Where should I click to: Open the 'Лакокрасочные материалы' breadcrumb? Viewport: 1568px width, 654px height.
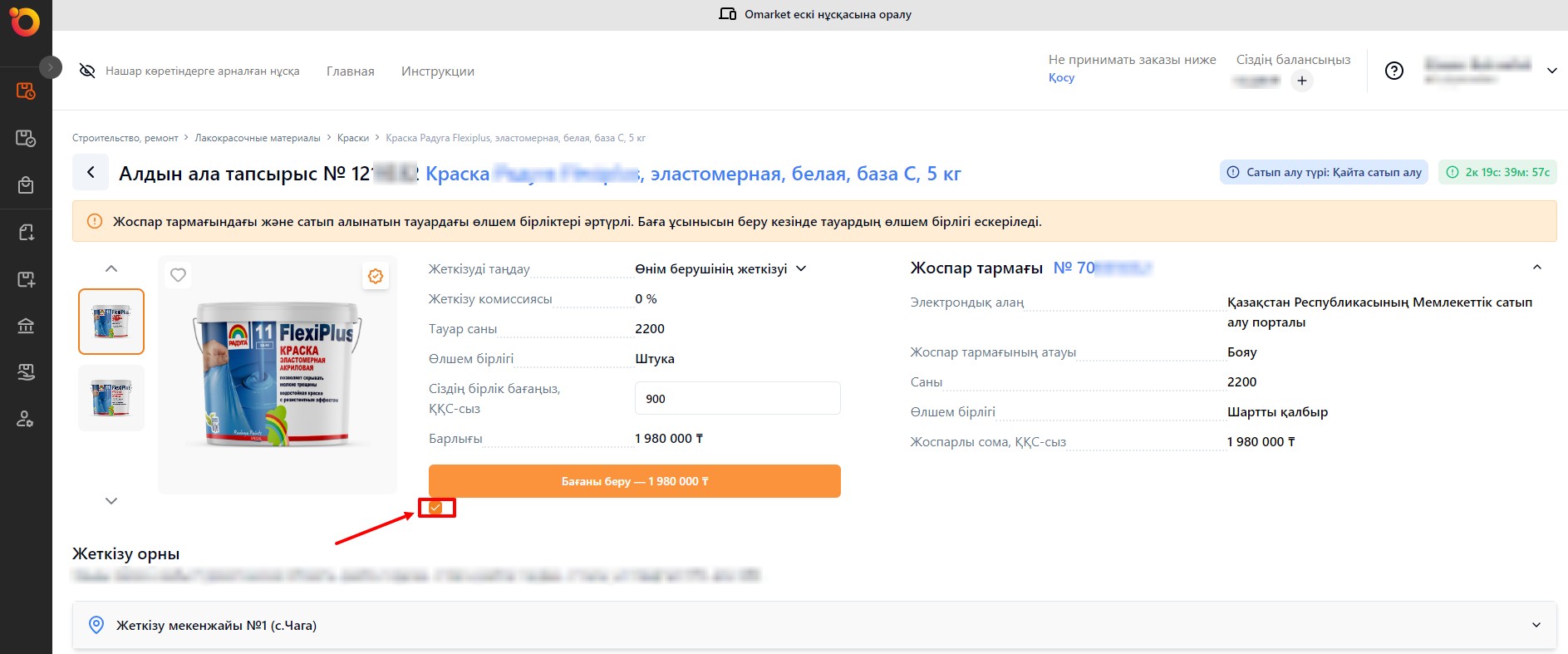point(258,138)
